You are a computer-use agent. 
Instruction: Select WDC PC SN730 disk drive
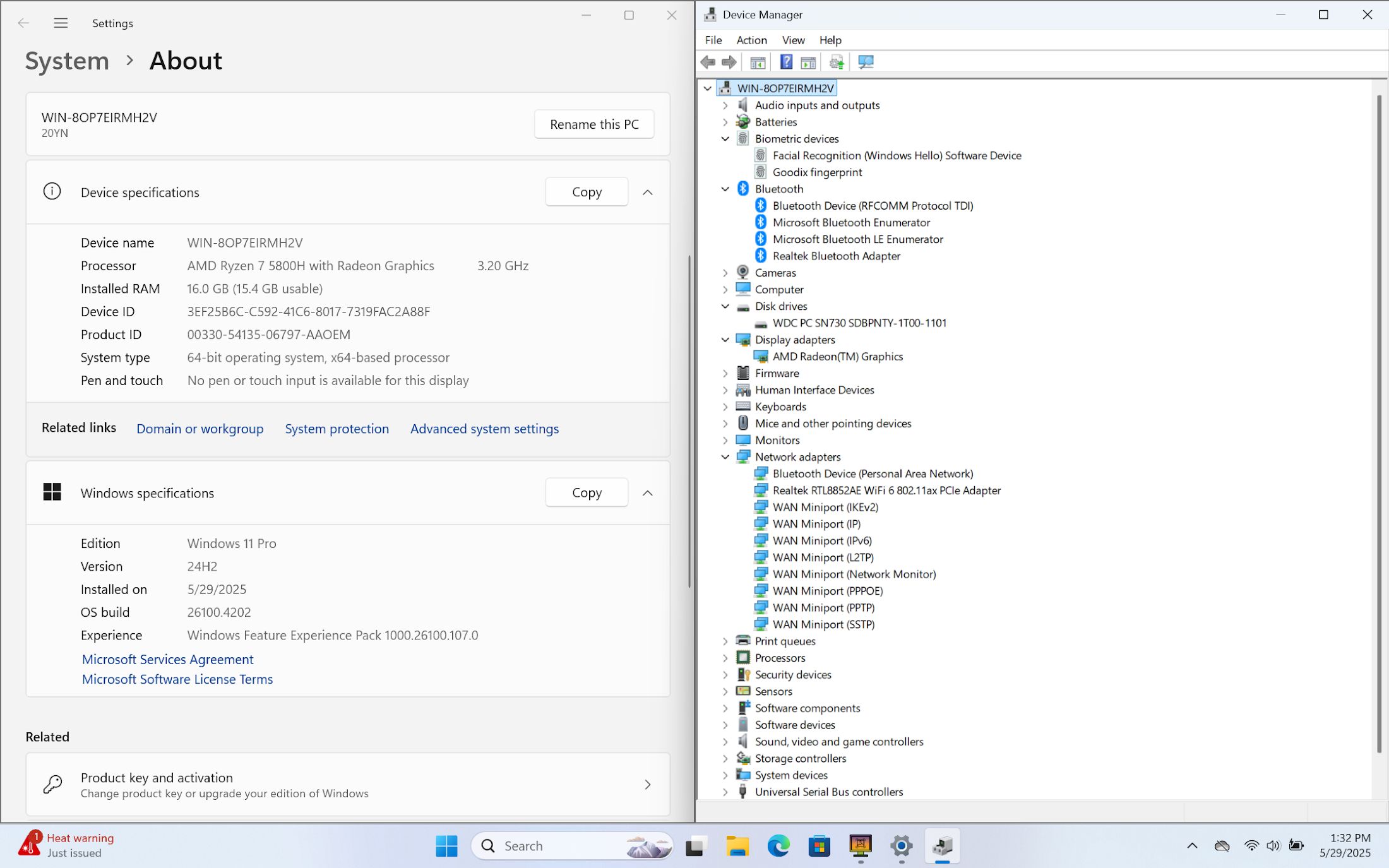[859, 323]
